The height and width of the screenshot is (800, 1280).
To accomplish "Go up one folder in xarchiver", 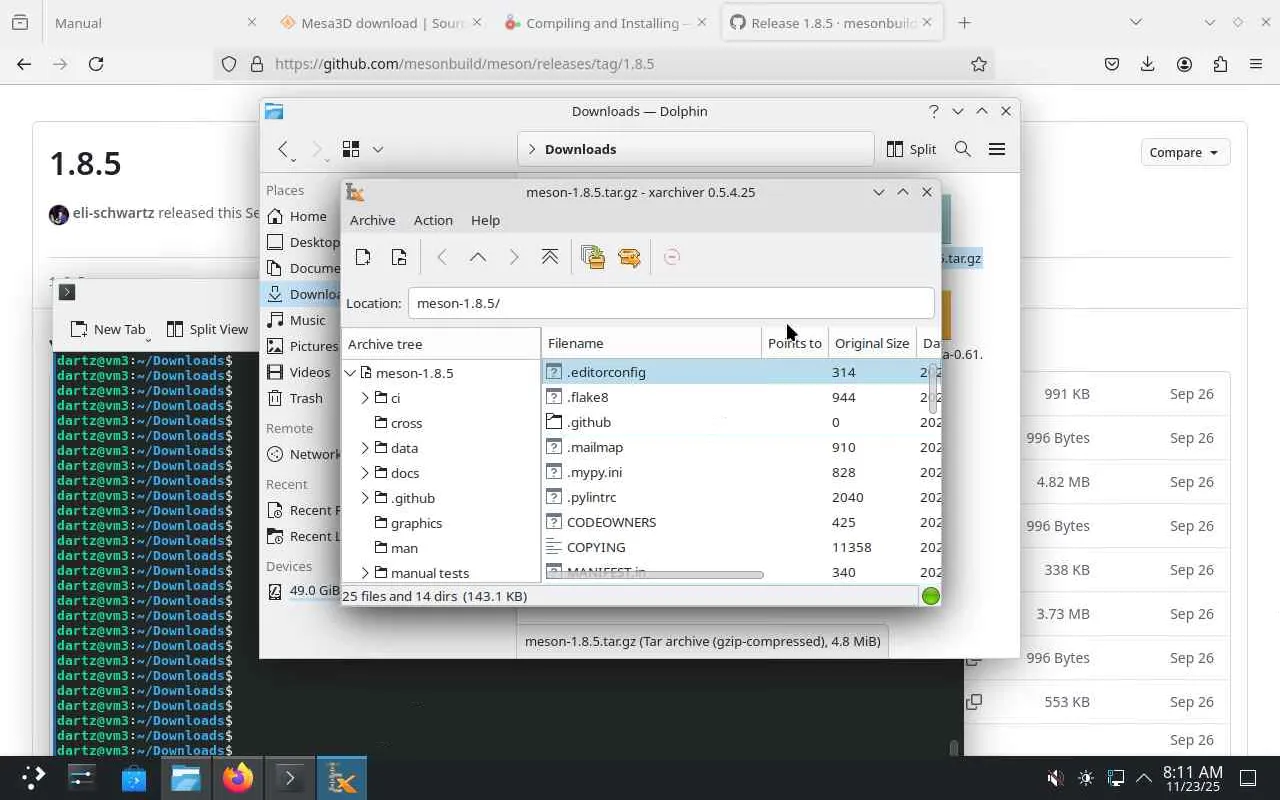I will (478, 257).
